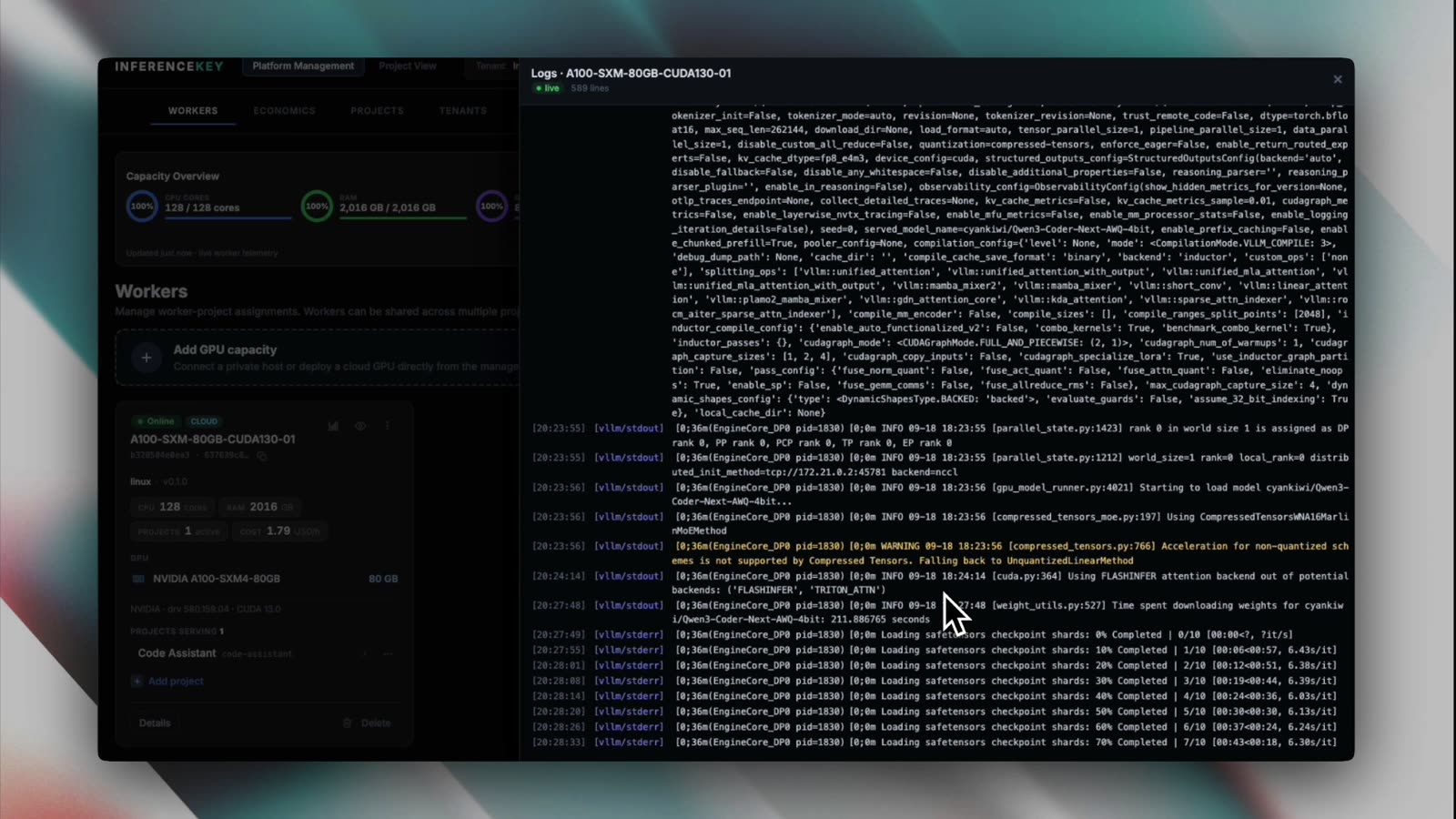
Task: Click the COST 1.79 USD/h chip
Action: point(279,531)
